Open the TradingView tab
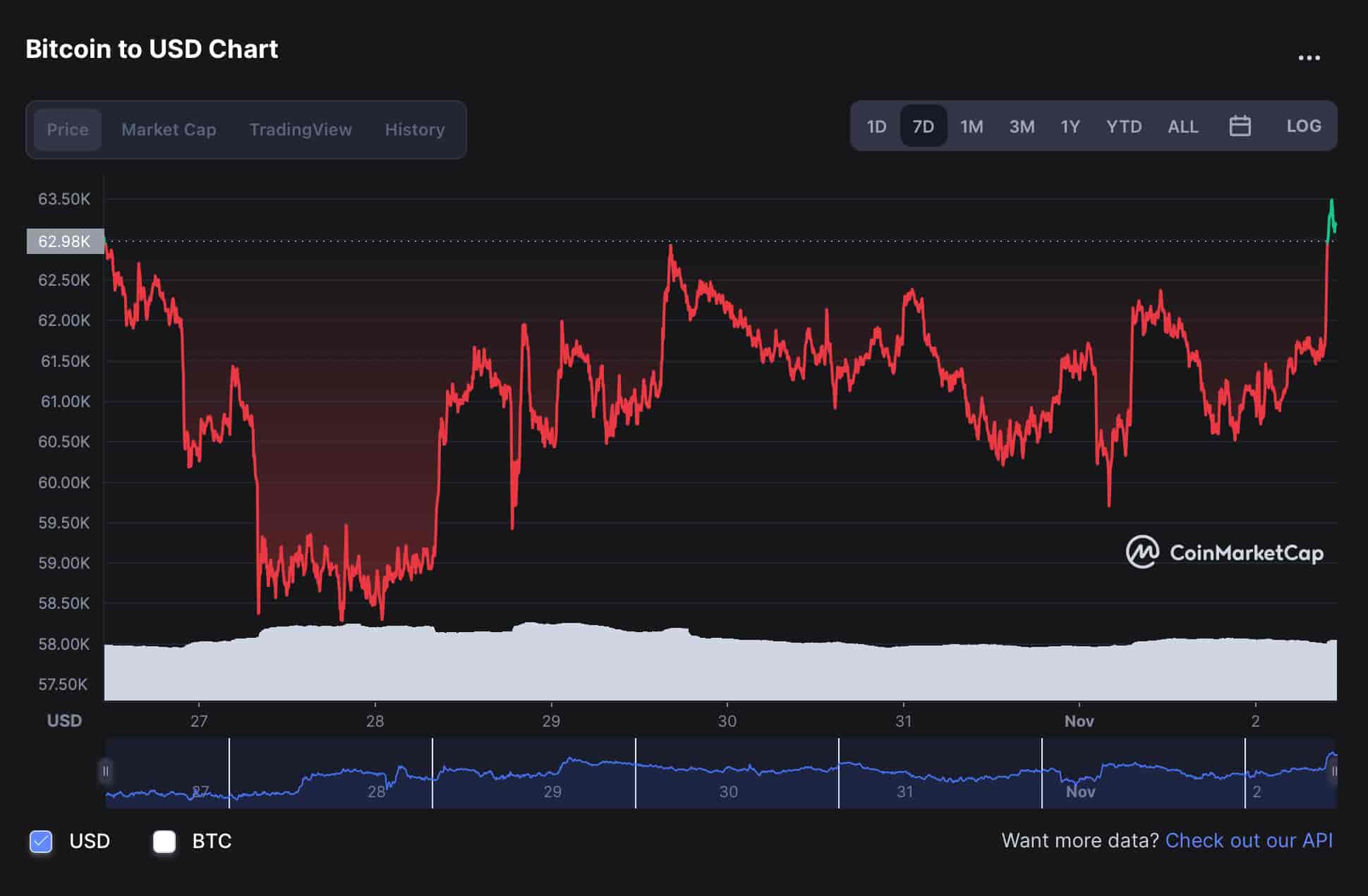Viewport: 1368px width, 896px height. click(301, 129)
